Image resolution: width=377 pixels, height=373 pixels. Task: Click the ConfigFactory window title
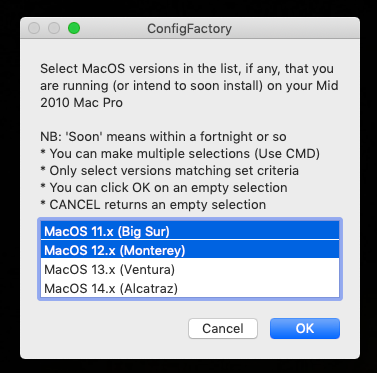(189, 29)
